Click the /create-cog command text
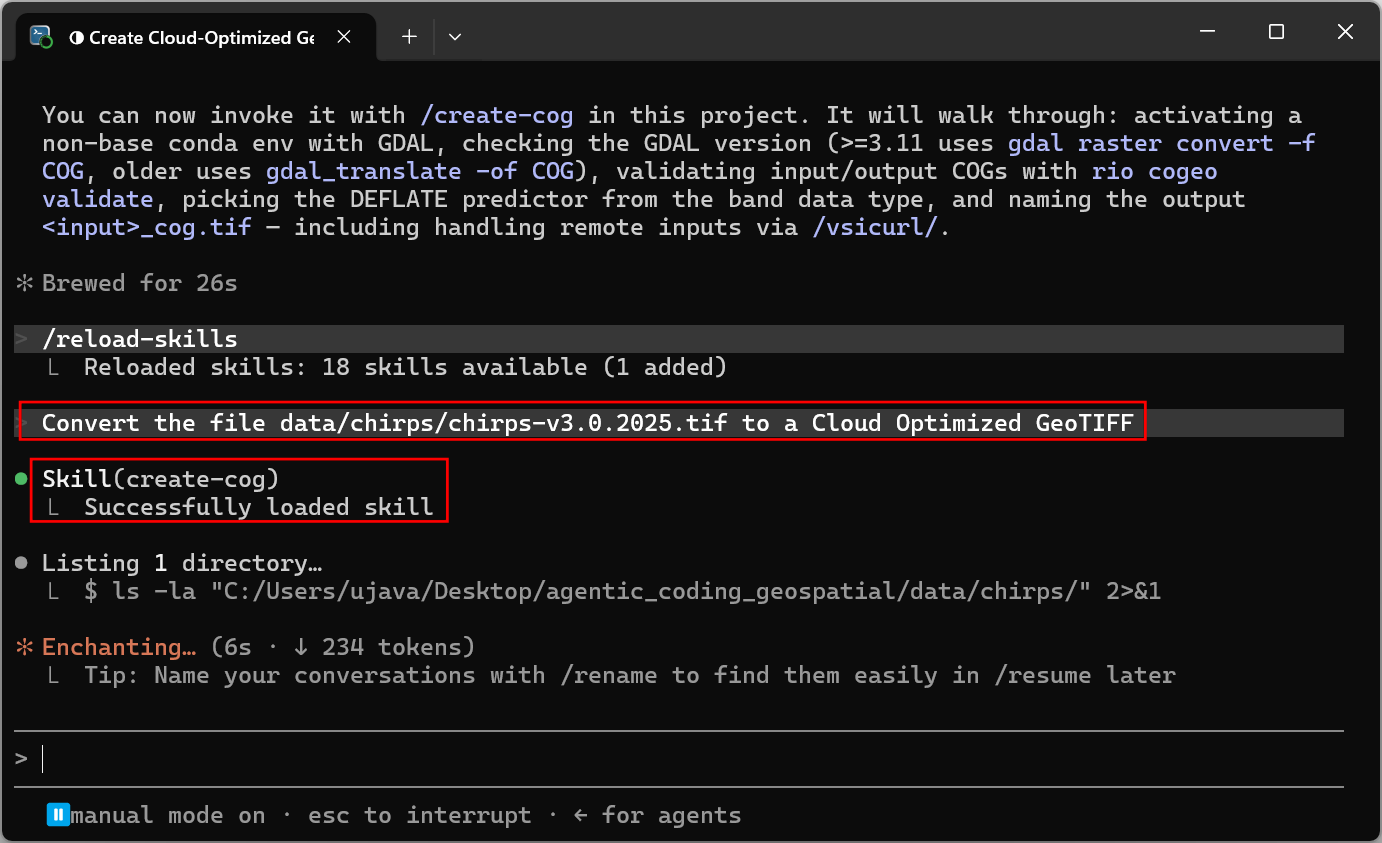Viewport: 1382px width, 843px height. coord(497,115)
